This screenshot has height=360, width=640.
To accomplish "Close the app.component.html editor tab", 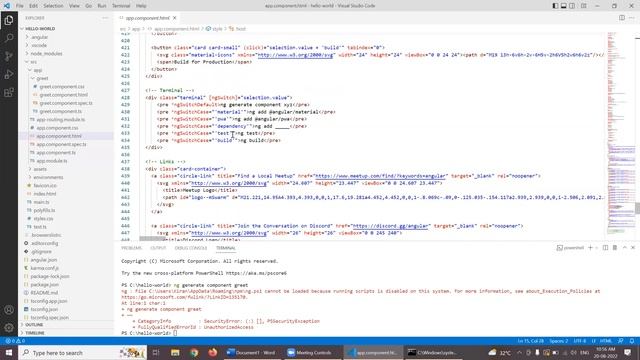I will (175, 18).
